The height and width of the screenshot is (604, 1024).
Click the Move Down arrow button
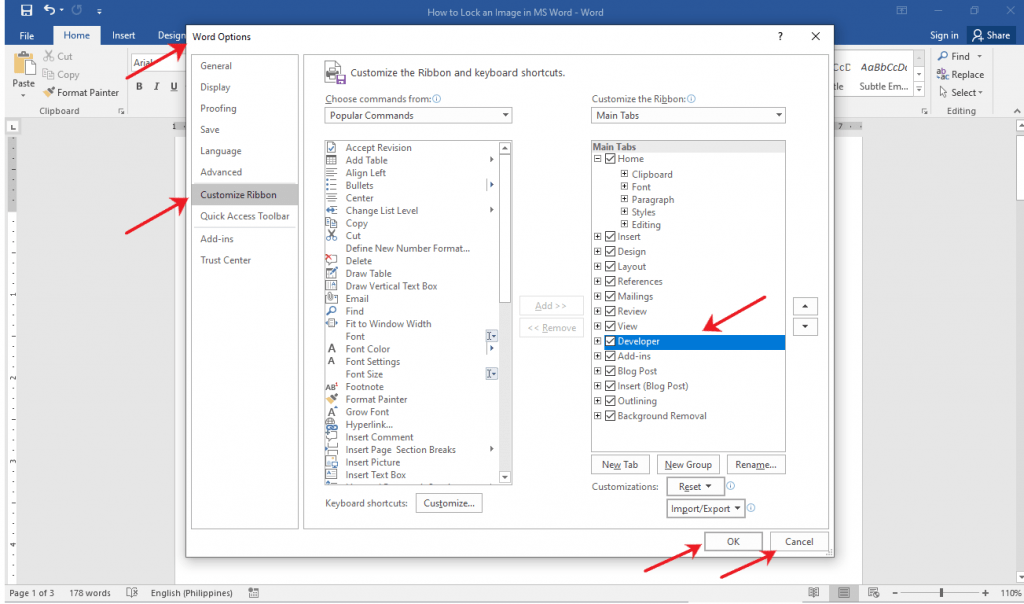[x=805, y=326]
